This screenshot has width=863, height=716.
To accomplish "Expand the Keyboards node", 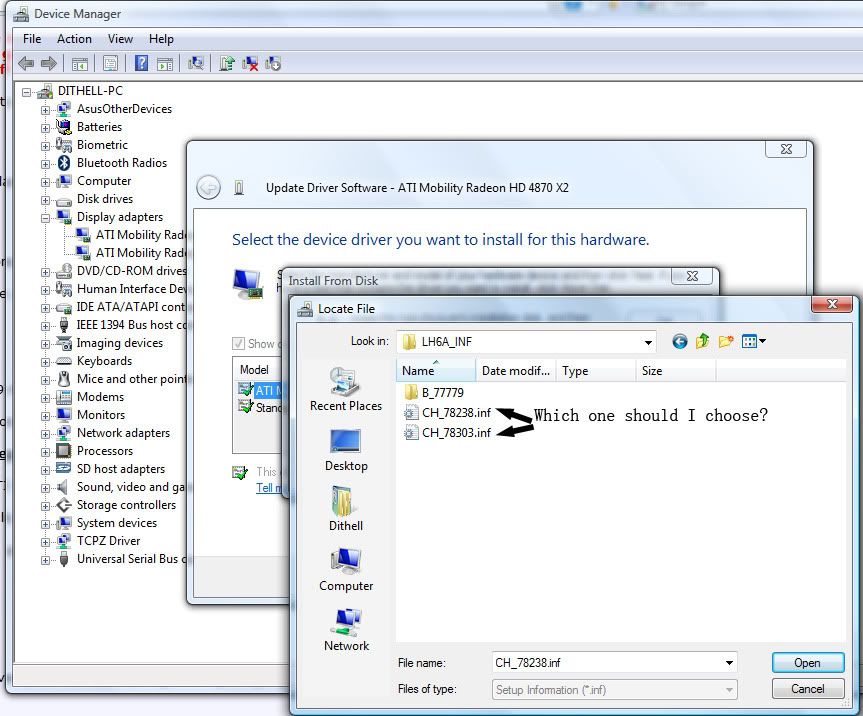I will 45,362.
